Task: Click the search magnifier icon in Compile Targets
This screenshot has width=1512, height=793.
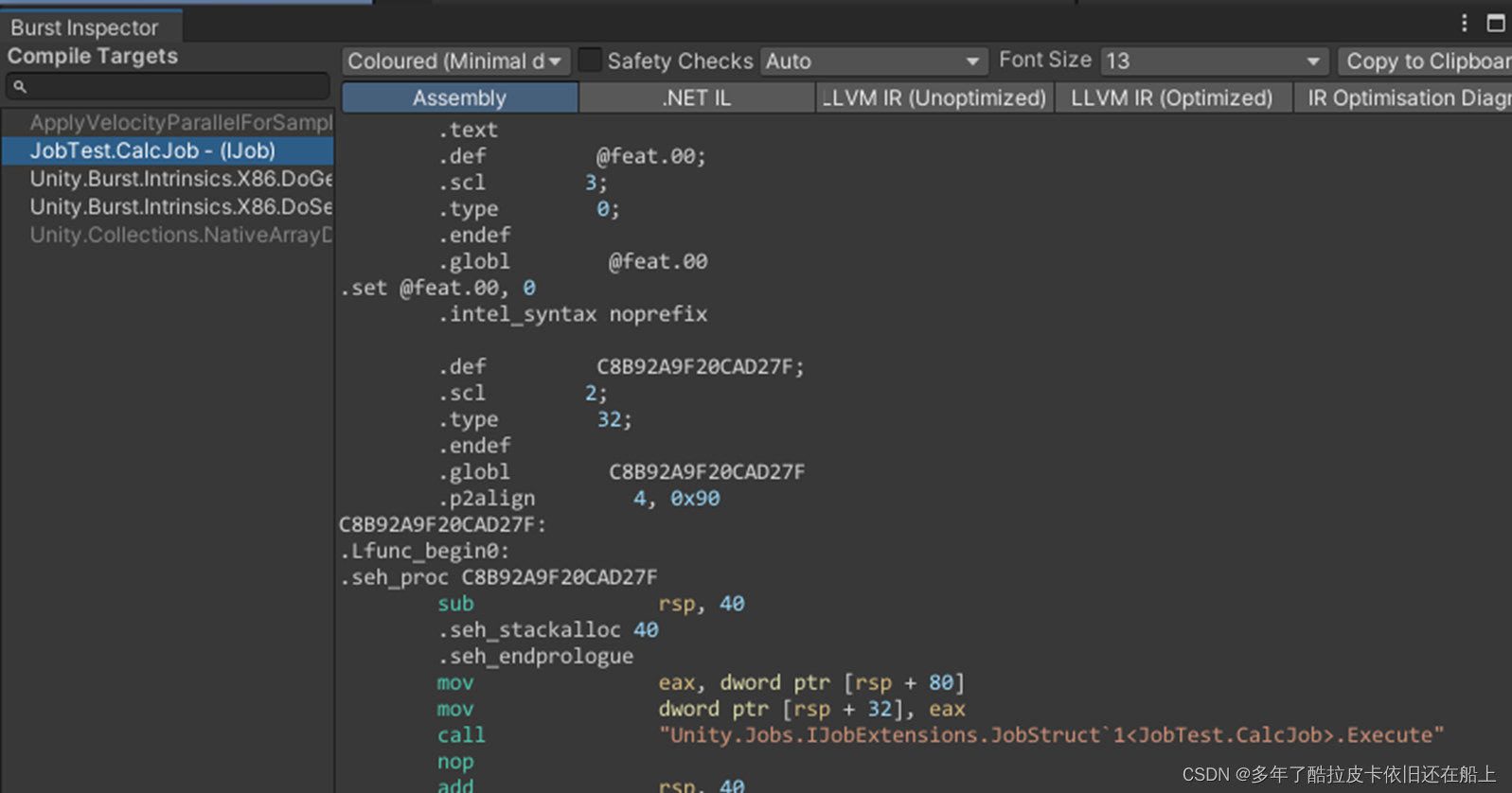Action: (20, 86)
